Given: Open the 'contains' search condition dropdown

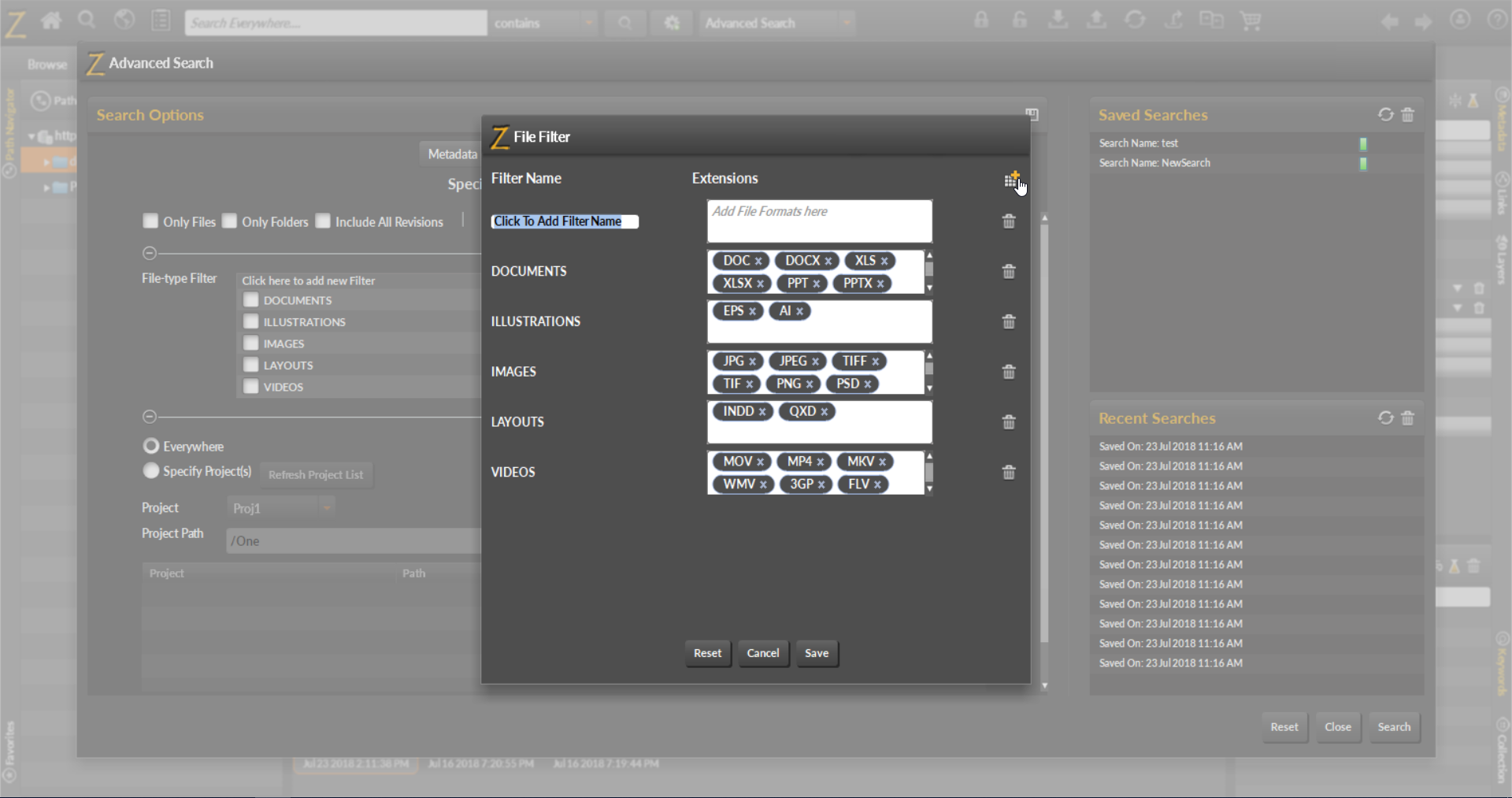Looking at the screenshot, I should click(x=543, y=23).
